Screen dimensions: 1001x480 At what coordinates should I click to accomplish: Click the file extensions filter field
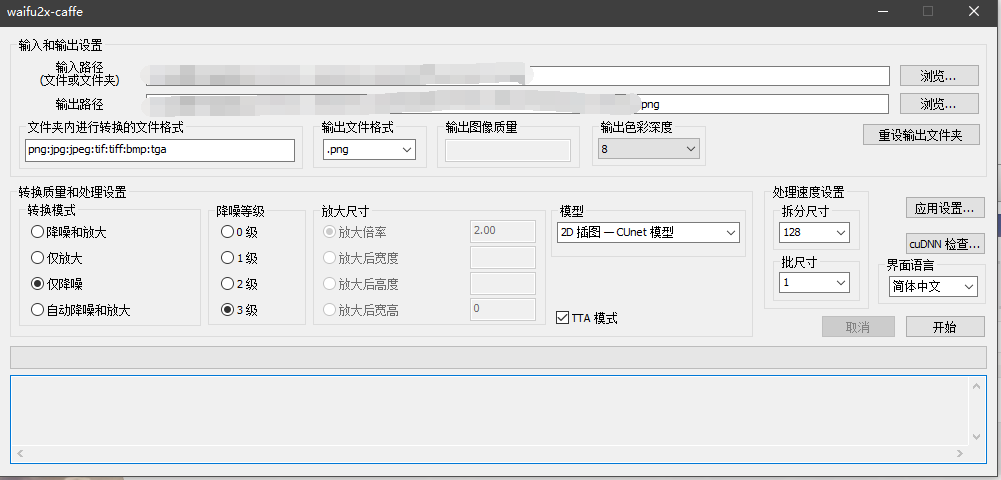(x=160, y=151)
